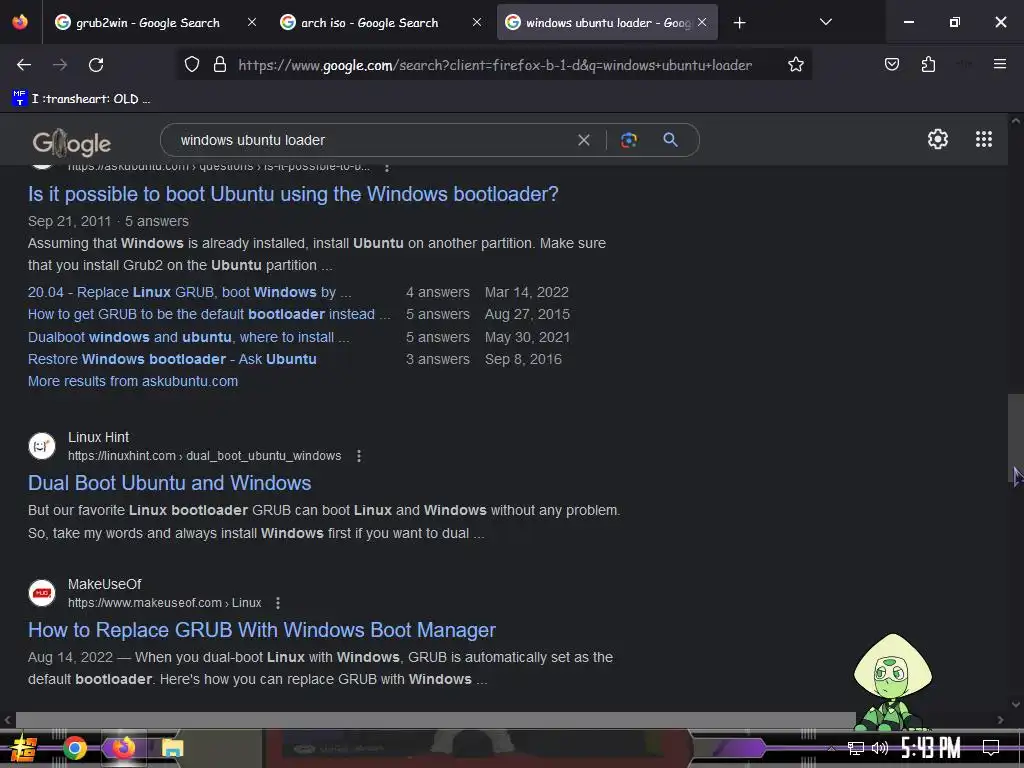Open the Extensions puzzle icon
Screen dimensions: 1024x768
coord(928,64)
